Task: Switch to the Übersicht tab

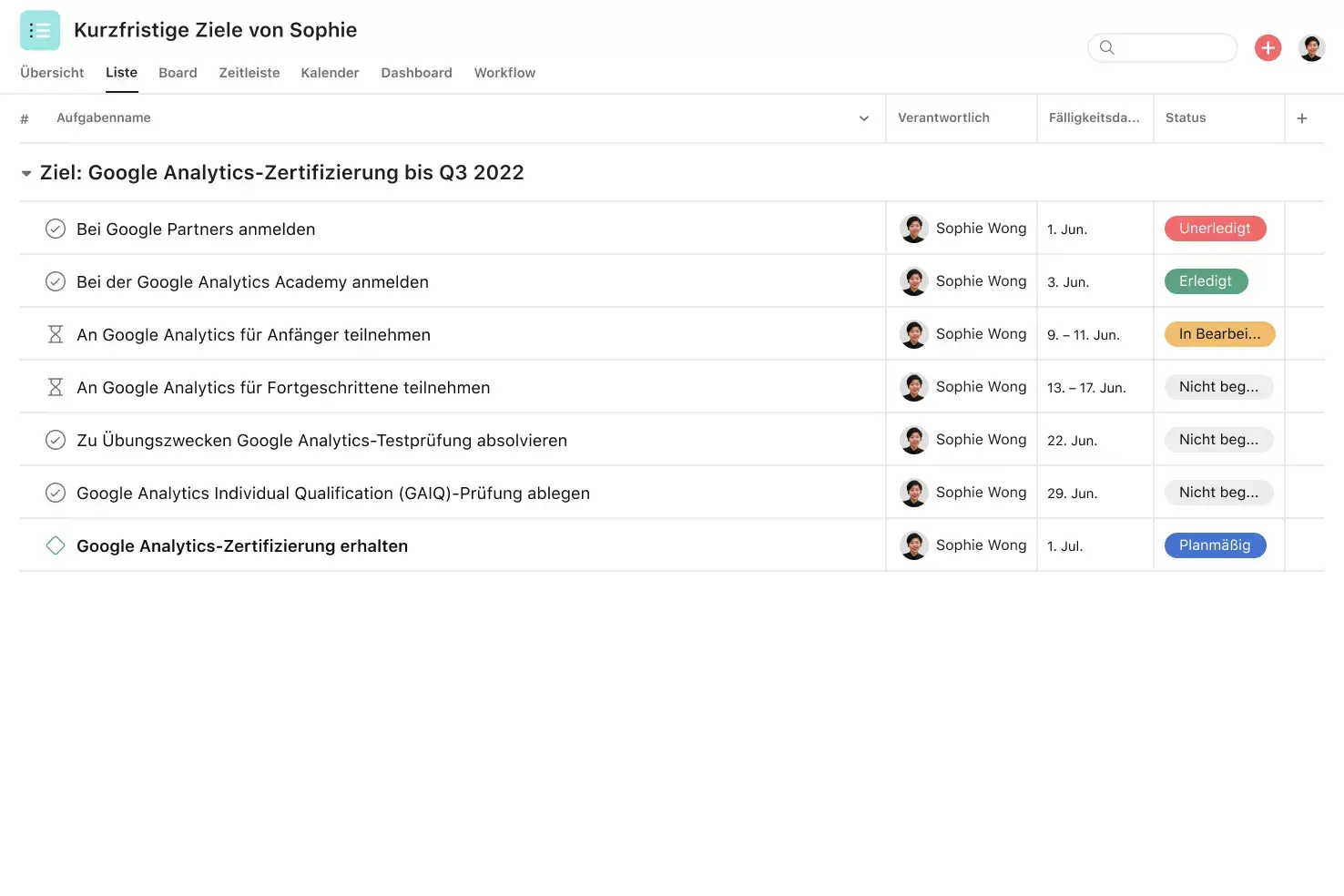Action: tap(52, 73)
